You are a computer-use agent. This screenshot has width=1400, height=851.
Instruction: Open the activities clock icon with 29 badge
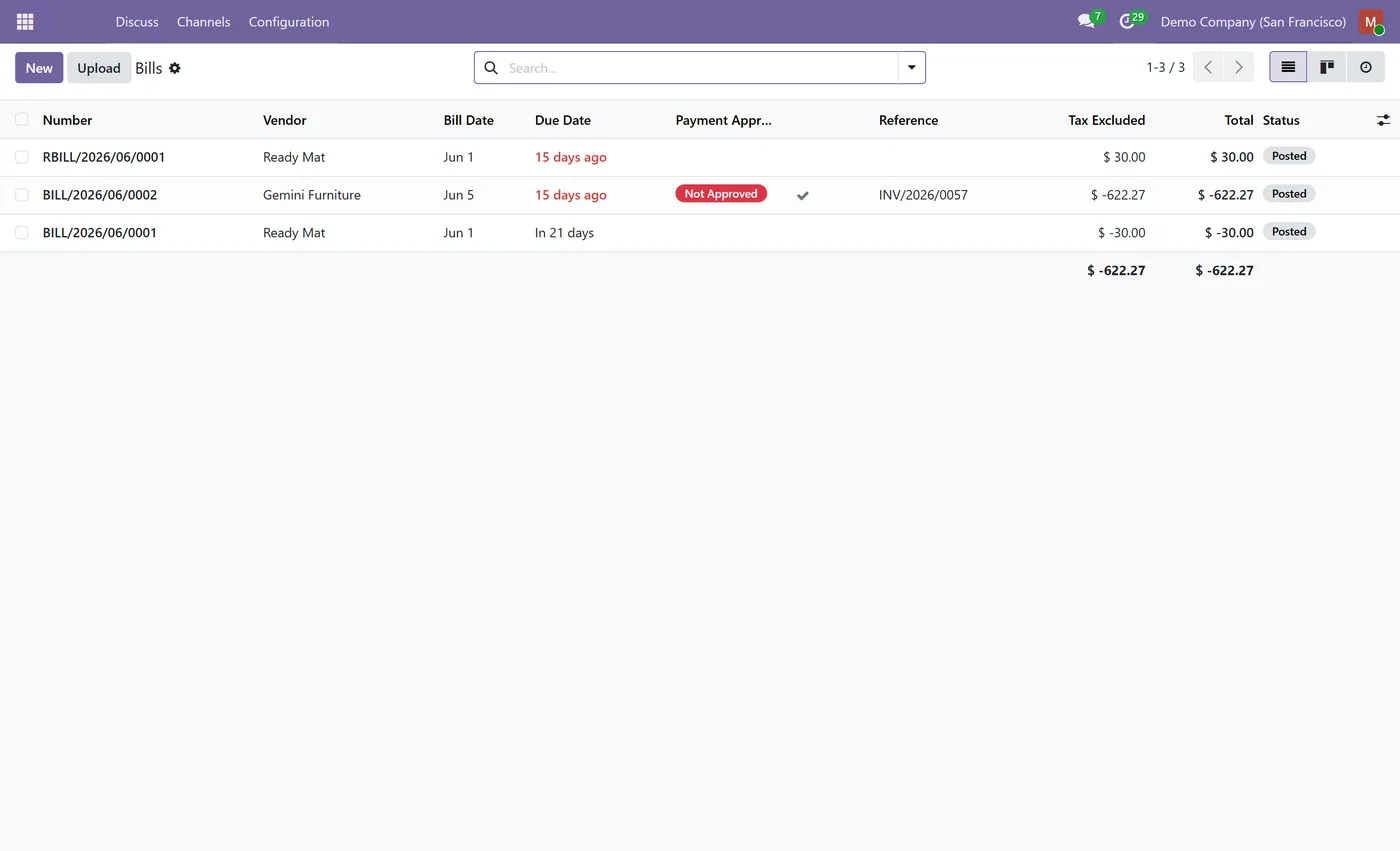(x=1129, y=21)
